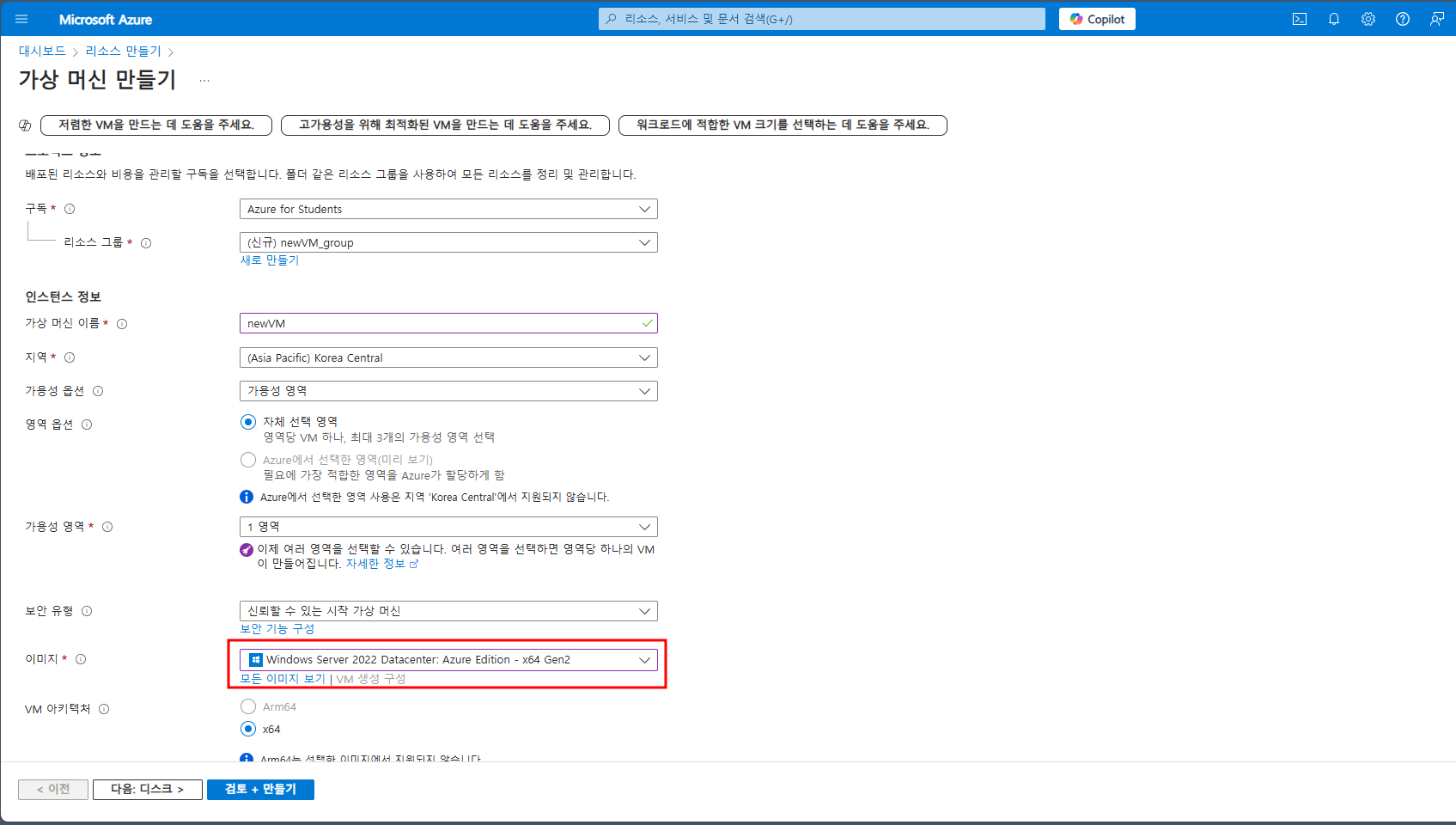Click the info icon next to 구독
1456x825 pixels.
pyautogui.click(x=70, y=209)
